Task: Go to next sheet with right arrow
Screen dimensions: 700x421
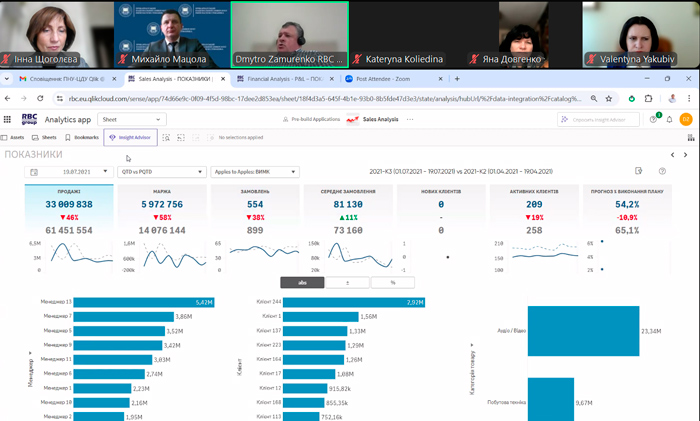Action: (x=686, y=155)
